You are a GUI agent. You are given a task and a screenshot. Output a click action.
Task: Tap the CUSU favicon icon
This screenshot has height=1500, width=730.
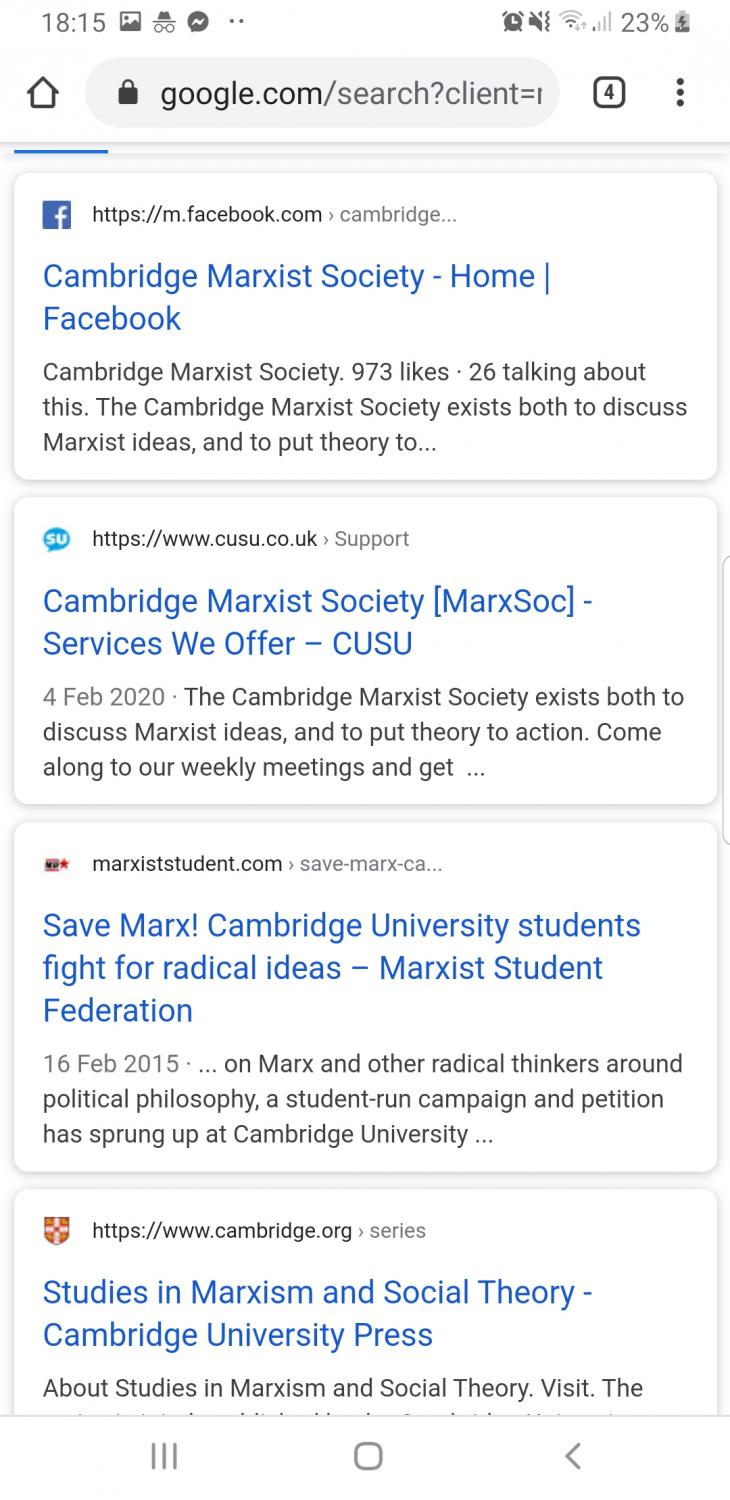[57, 539]
